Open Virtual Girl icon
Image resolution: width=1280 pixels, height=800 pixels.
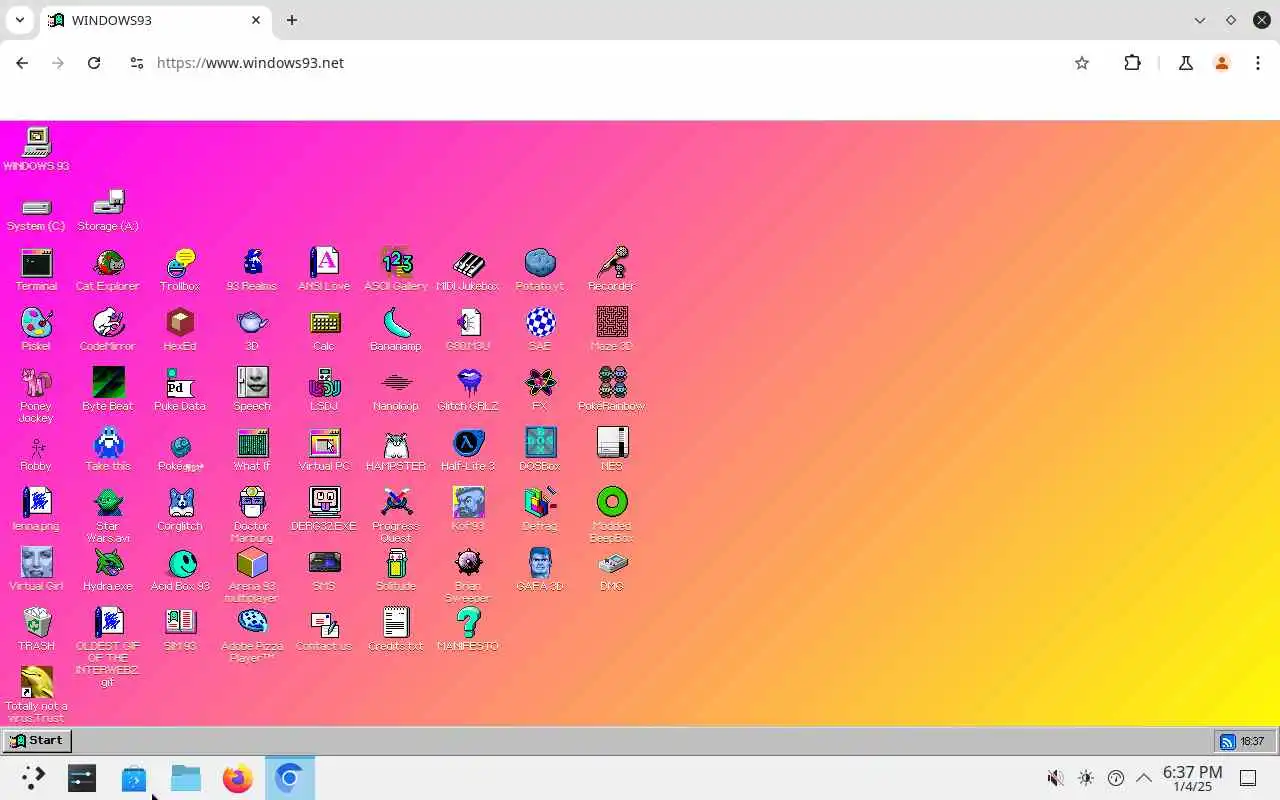point(36,570)
